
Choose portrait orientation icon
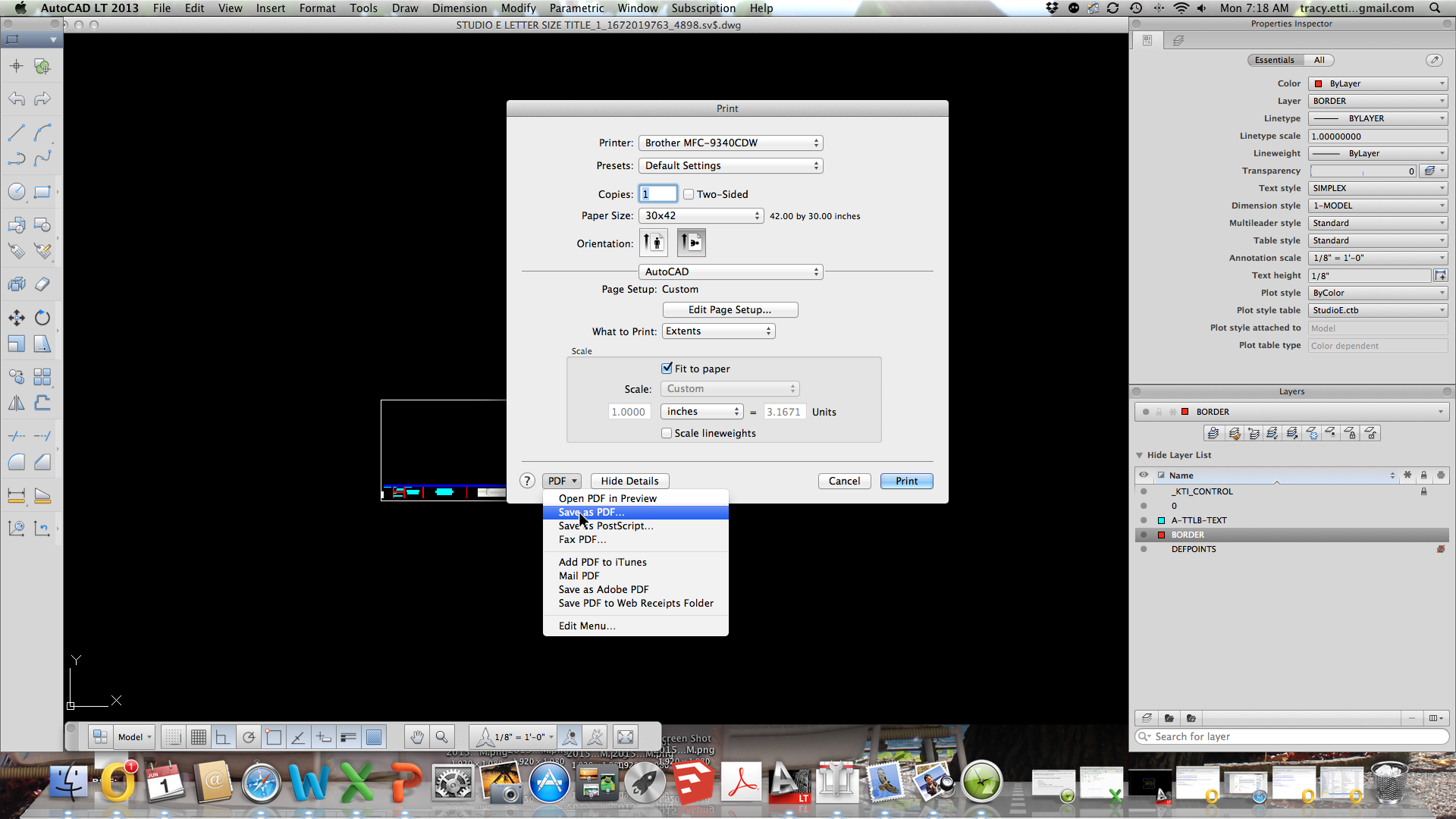click(x=654, y=243)
